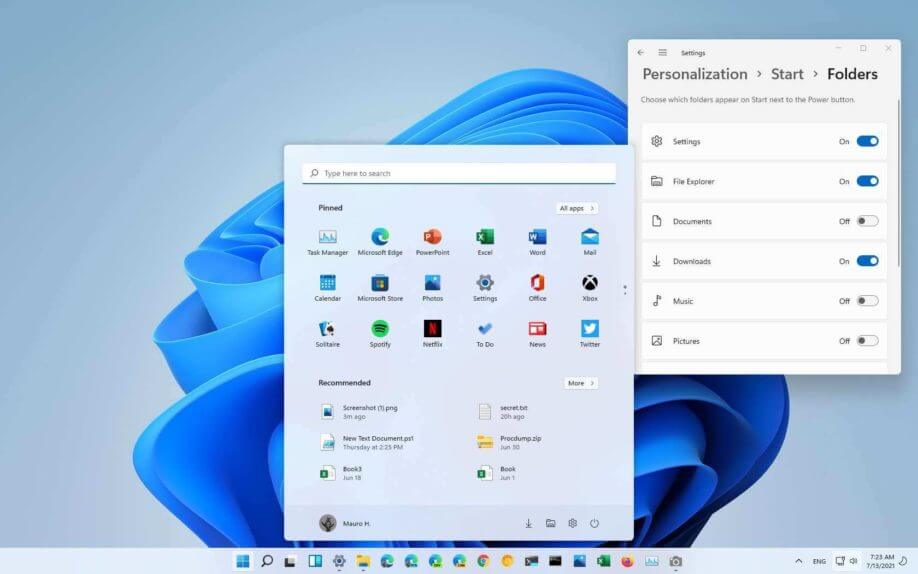Open recommended New Text Document.ps1
The height and width of the screenshot is (574, 918).
click(368, 442)
